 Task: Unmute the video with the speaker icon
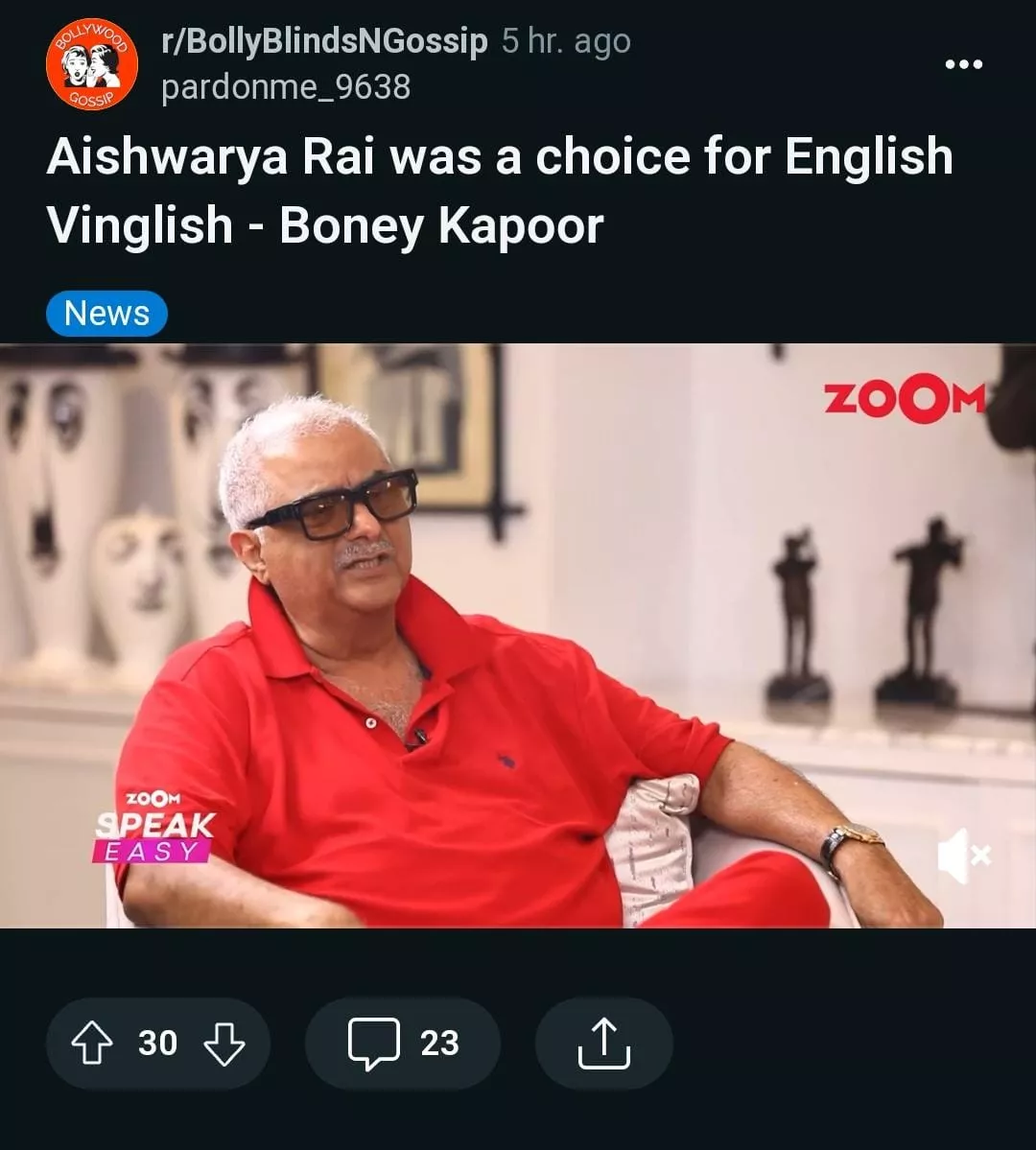pyautogui.click(x=963, y=856)
